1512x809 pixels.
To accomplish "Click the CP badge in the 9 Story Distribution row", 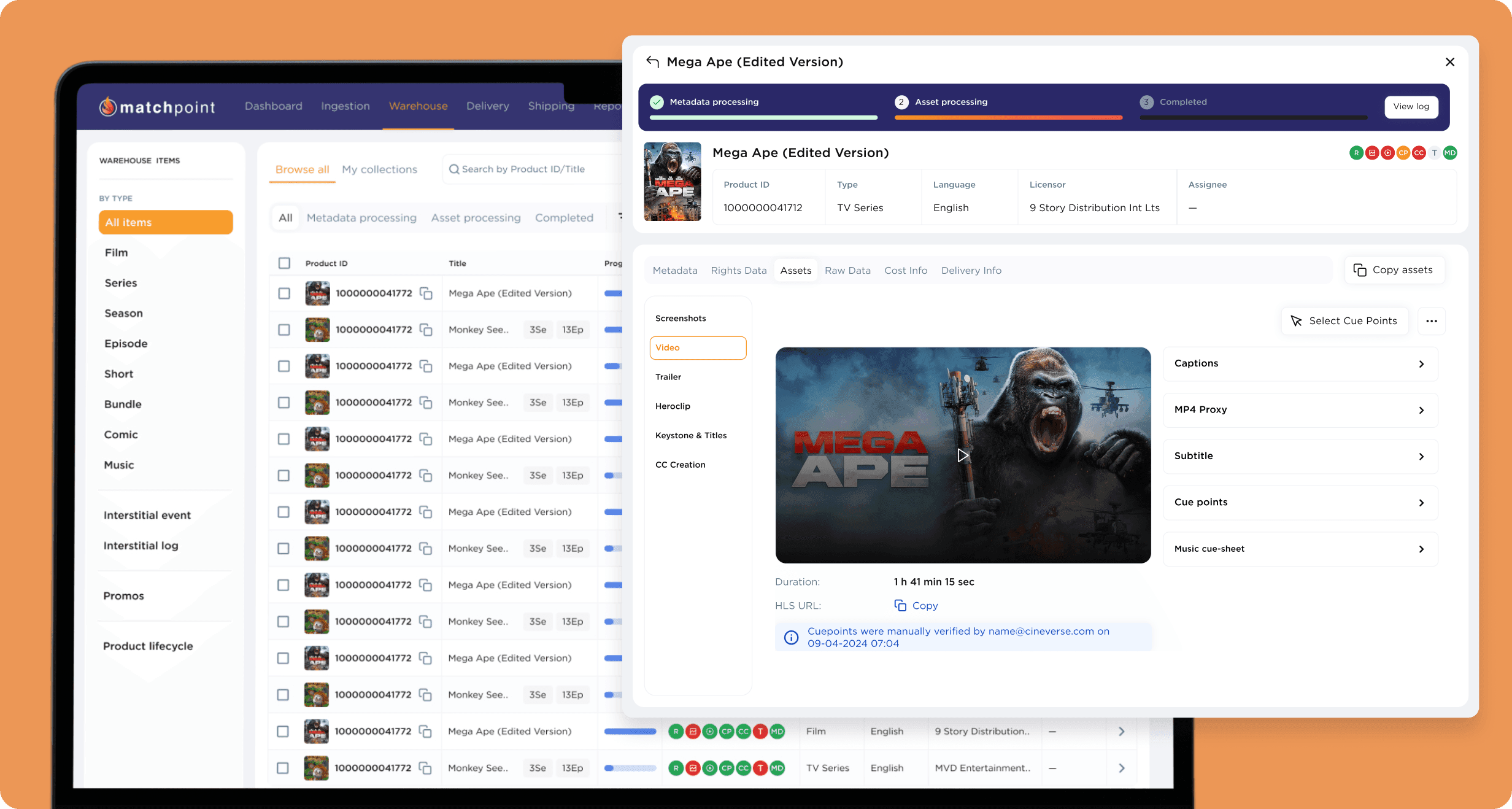I will [727, 731].
